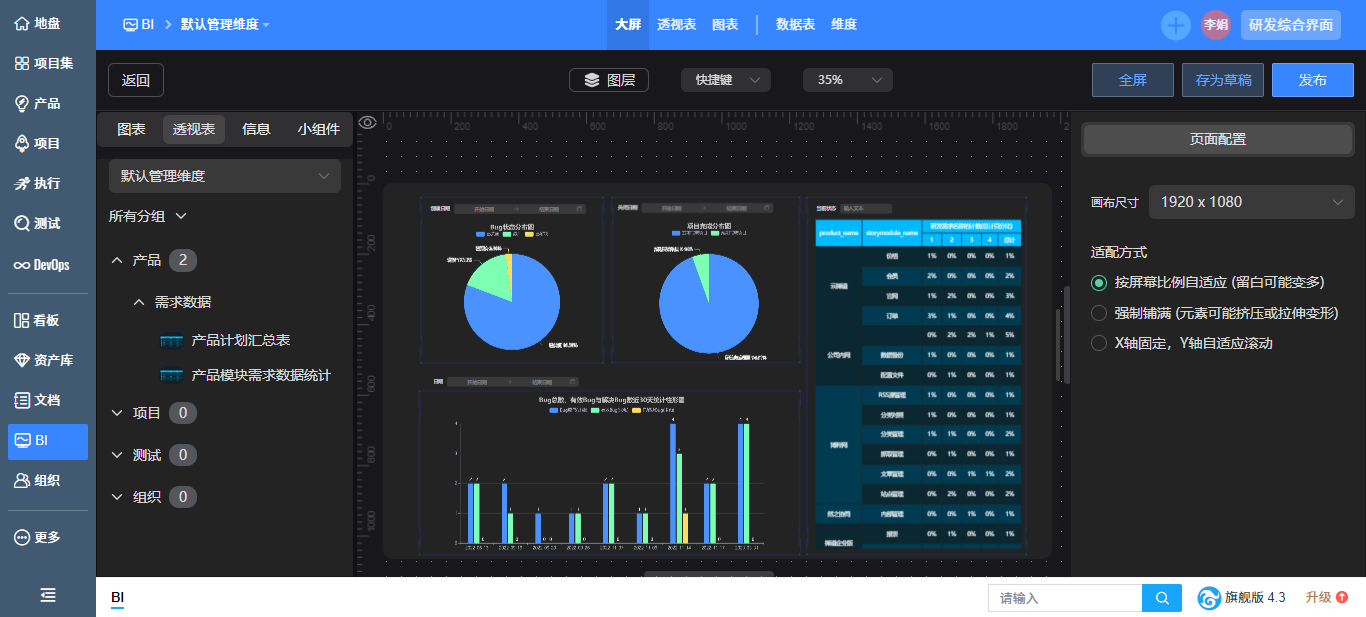Open the 文档 documents section
Image resolution: width=1366 pixels, height=617 pixels.
tap(38, 400)
